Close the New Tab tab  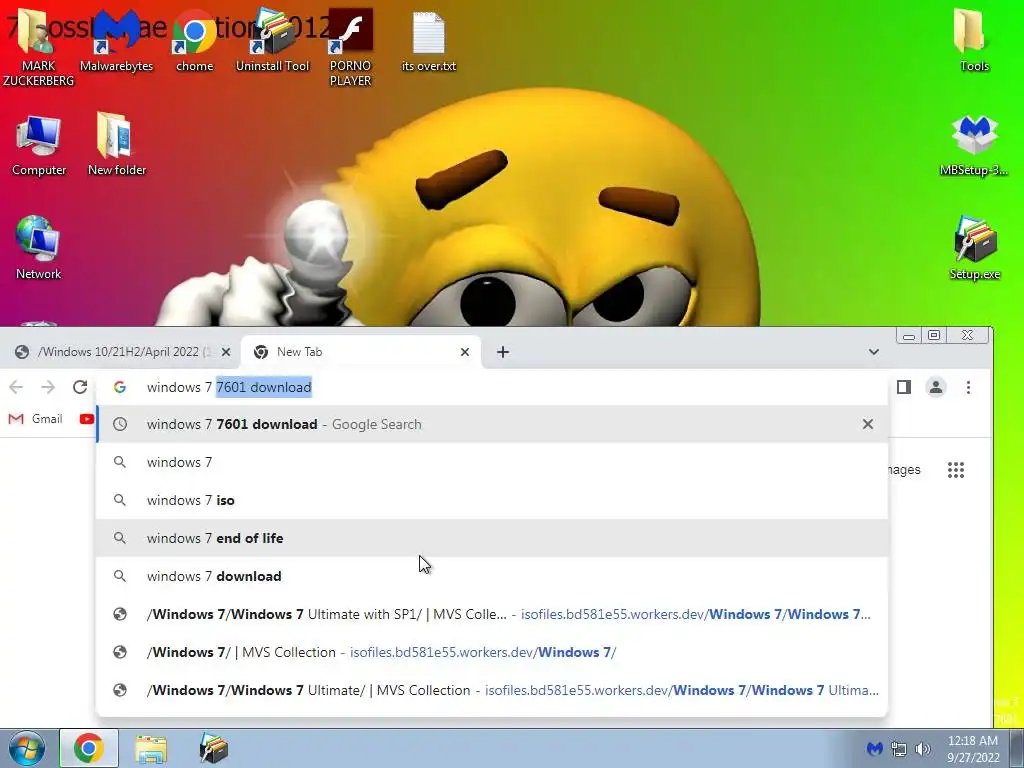465,352
